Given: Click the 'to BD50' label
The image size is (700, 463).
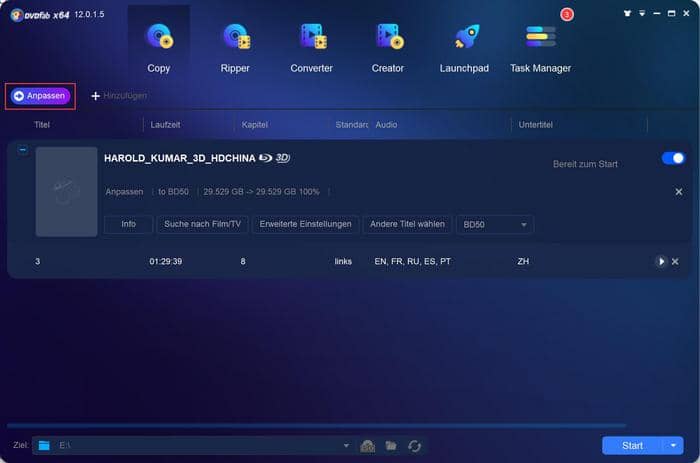Looking at the screenshot, I should click(x=173, y=192).
